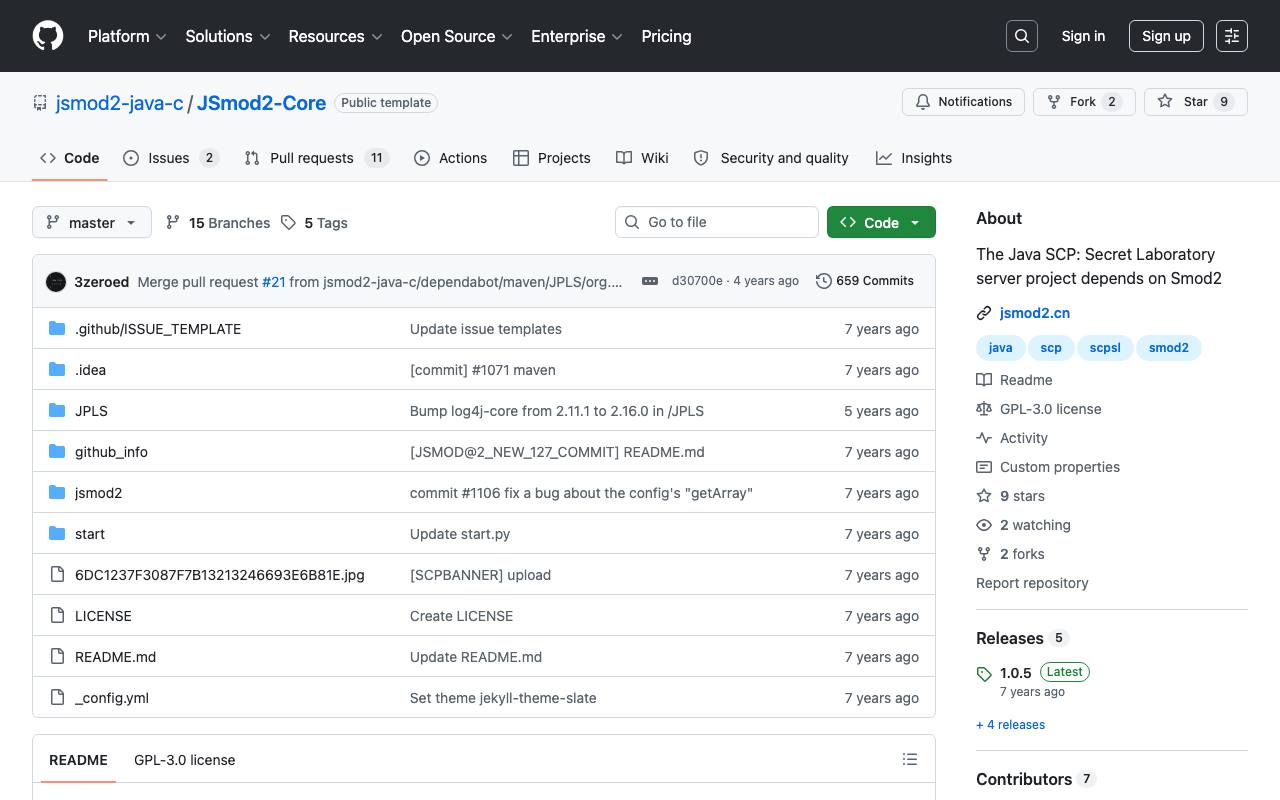This screenshot has height=800, width=1280.
Task: Select the GPL-3.0 license tab
Action: click(185, 760)
